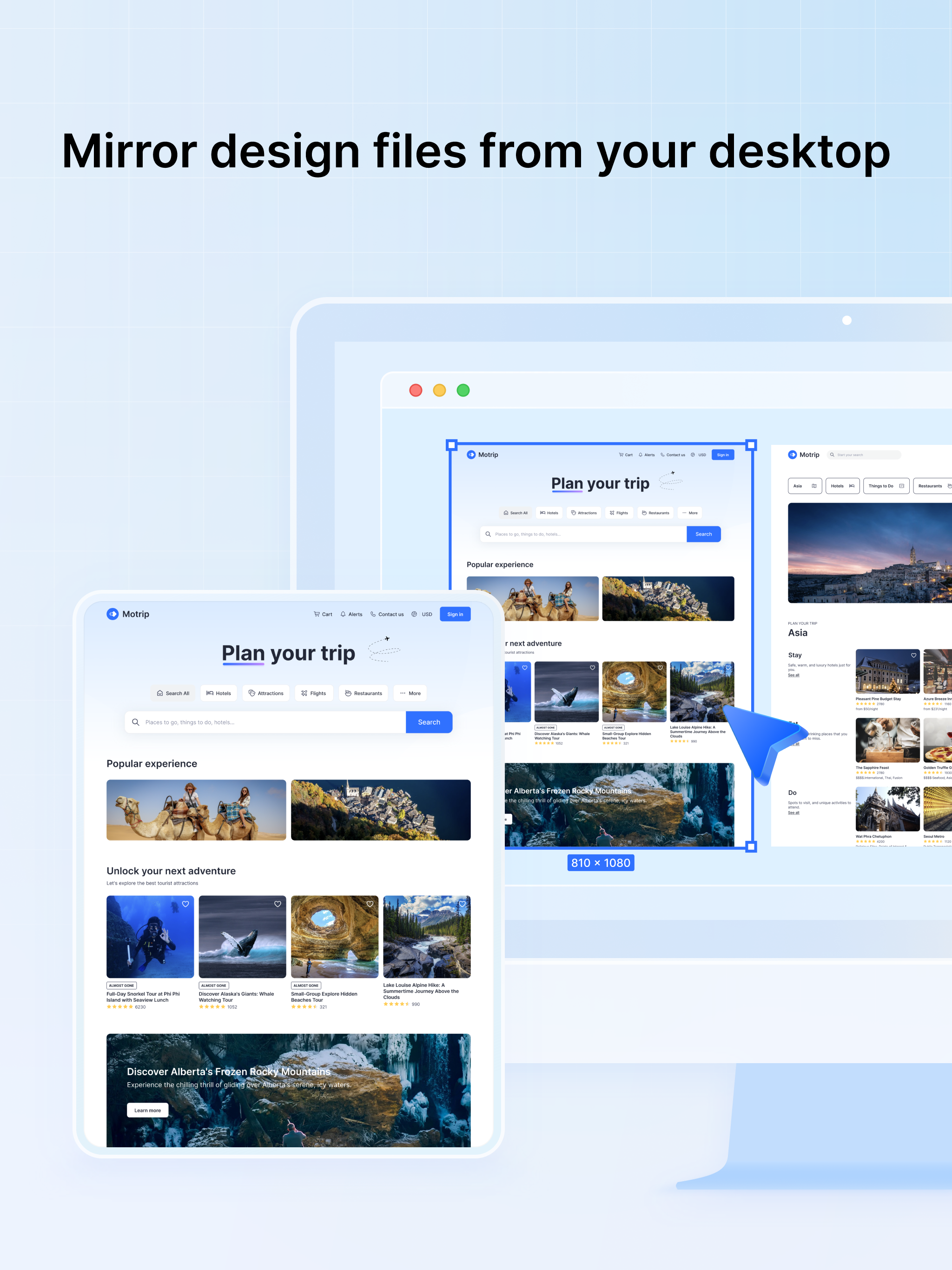The image size is (952, 1270).
Task: Open Wat Phra Chetuphon temple image
Action: coord(888,809)
